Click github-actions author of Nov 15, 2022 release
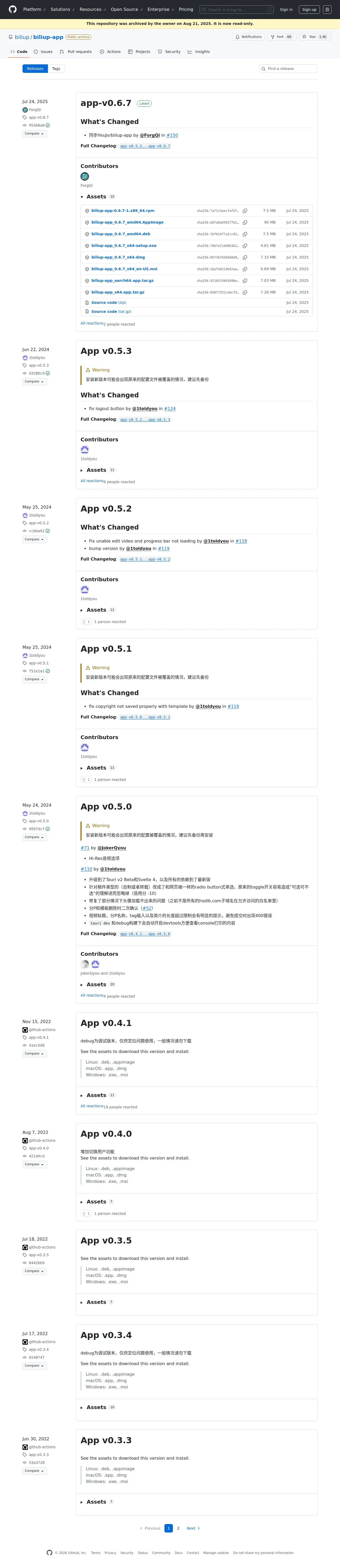This screenshot has height=1568, width=340. [x=42, y=1030]
